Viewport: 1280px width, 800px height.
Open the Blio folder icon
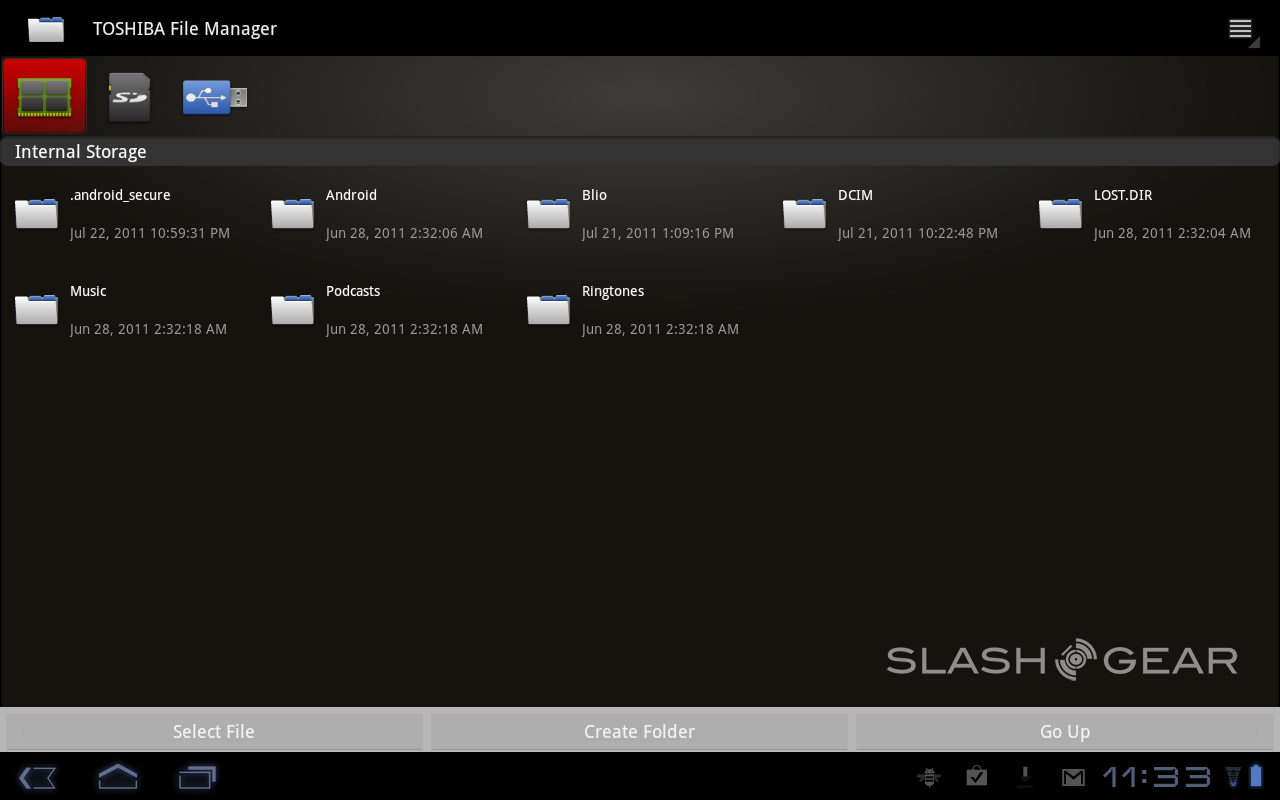pyautogui.click(x=548, y=213)
